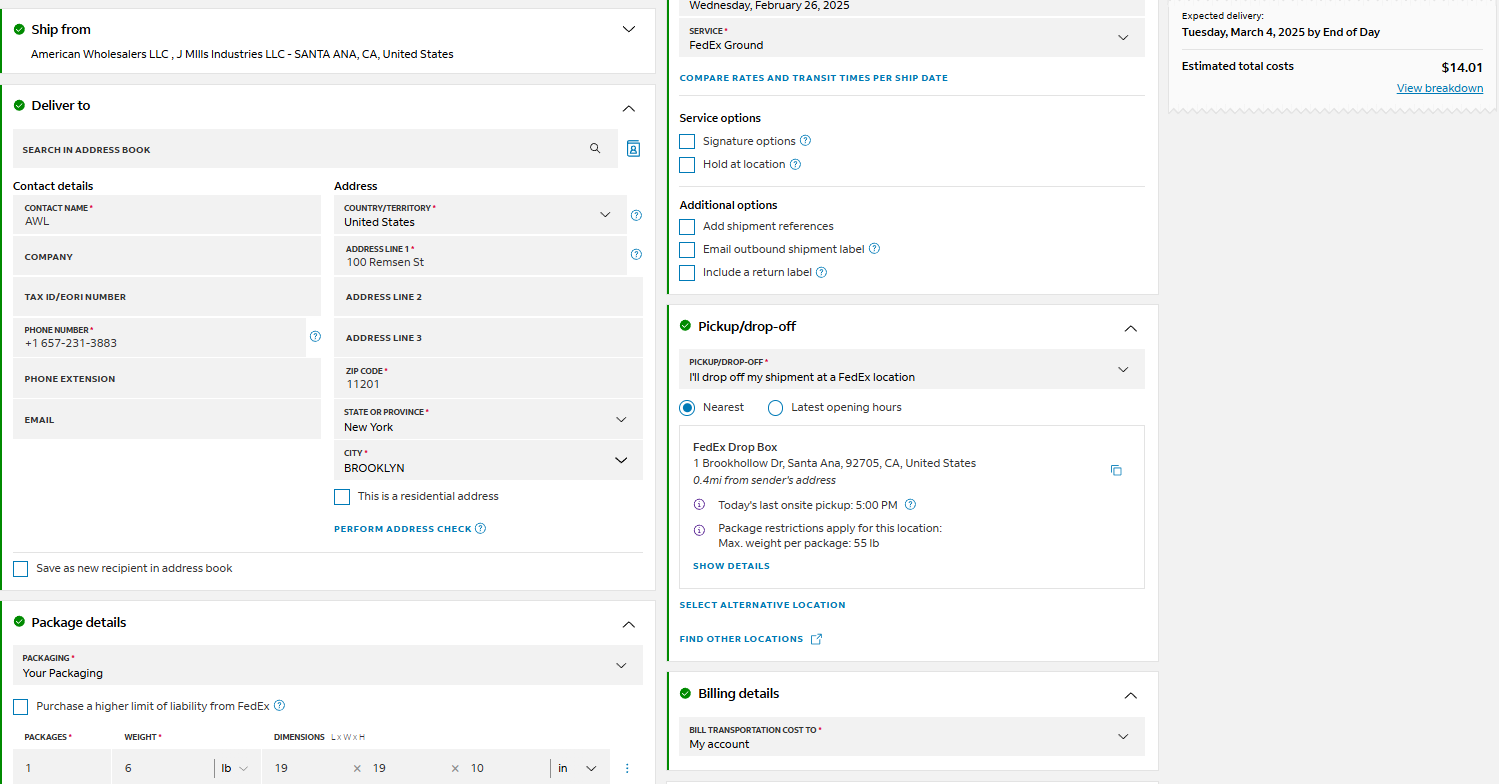The image size is (1499, 784).
Task: Open Bill transportation cost to dropdown
Action: pyautogui.click(x=912, y=736)
